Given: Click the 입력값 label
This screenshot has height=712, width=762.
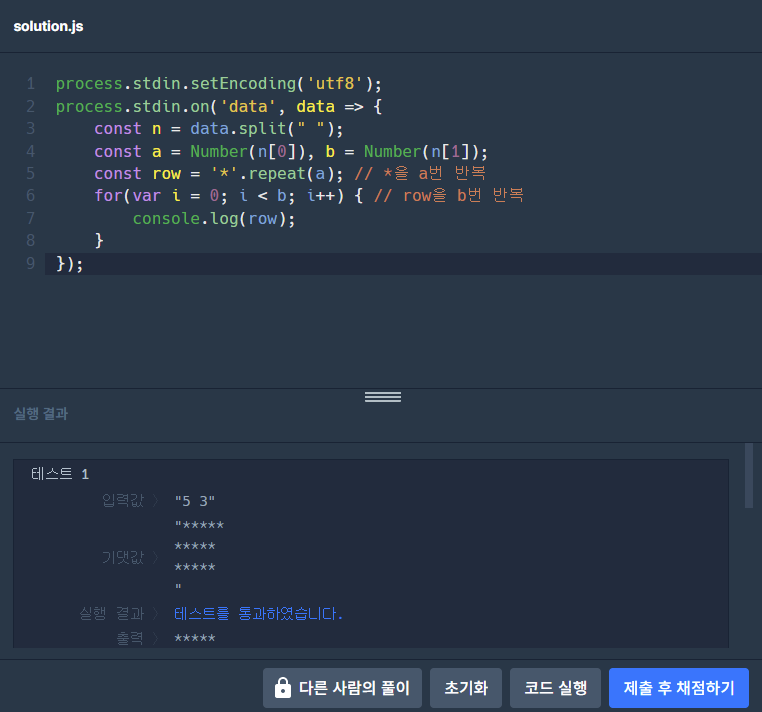Looking at the screenshot, I should coord(123,500).
